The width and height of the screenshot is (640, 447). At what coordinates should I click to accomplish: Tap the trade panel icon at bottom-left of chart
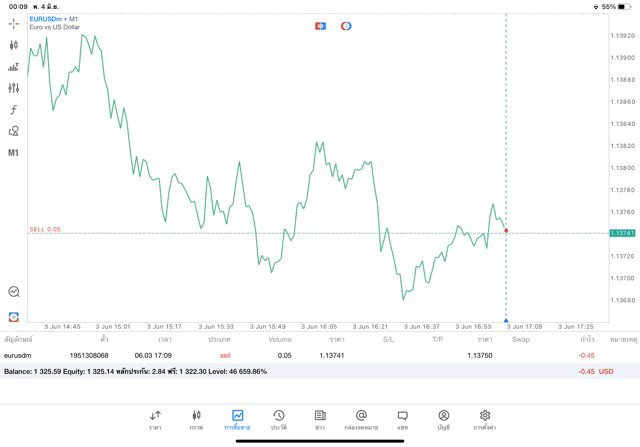(14, 316)
